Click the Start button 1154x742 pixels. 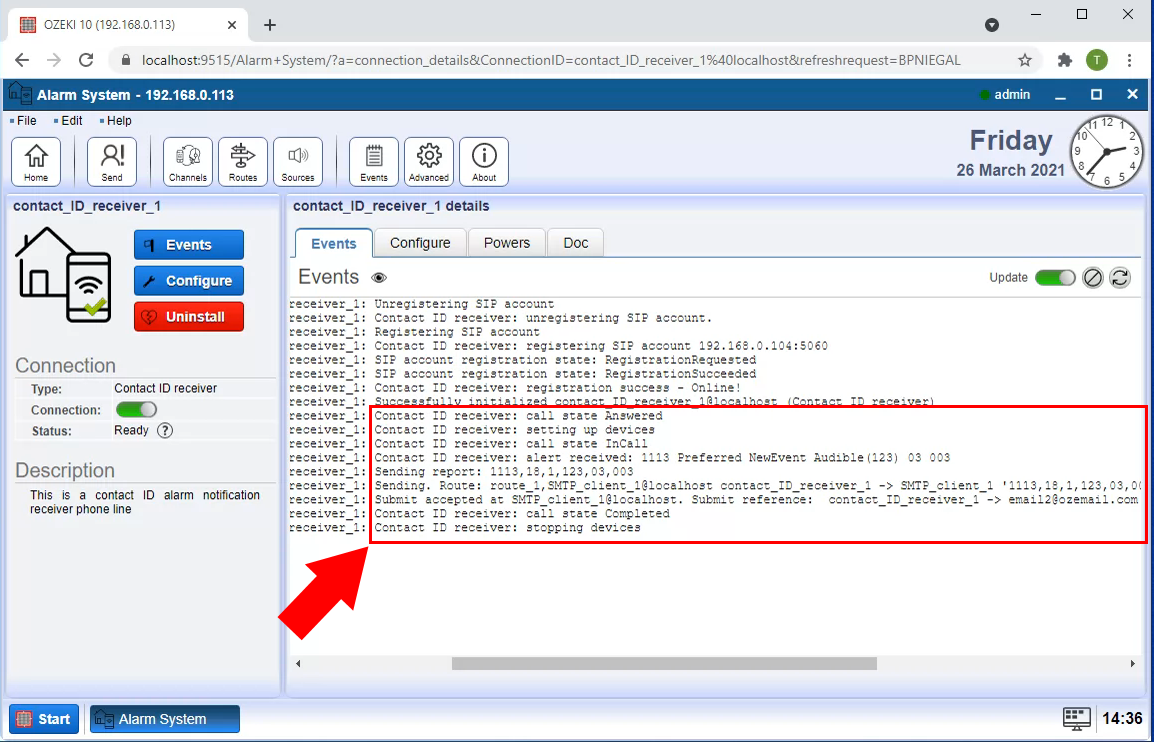click(x=44, y=719)
